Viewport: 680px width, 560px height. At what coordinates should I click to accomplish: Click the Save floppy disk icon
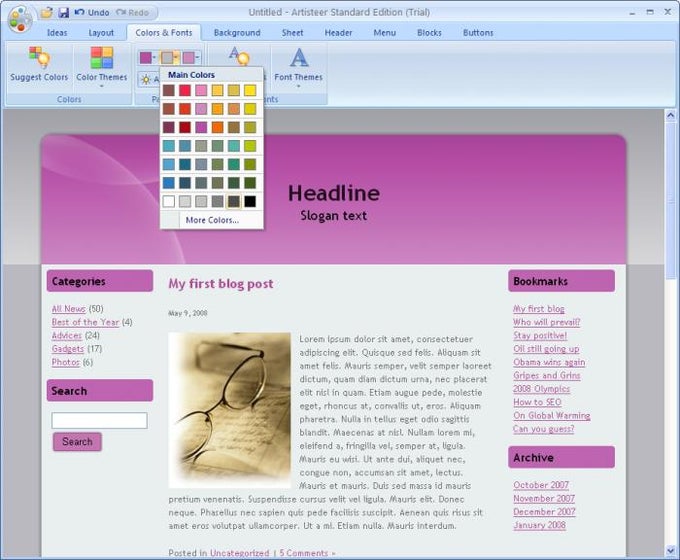pos(64,13)
